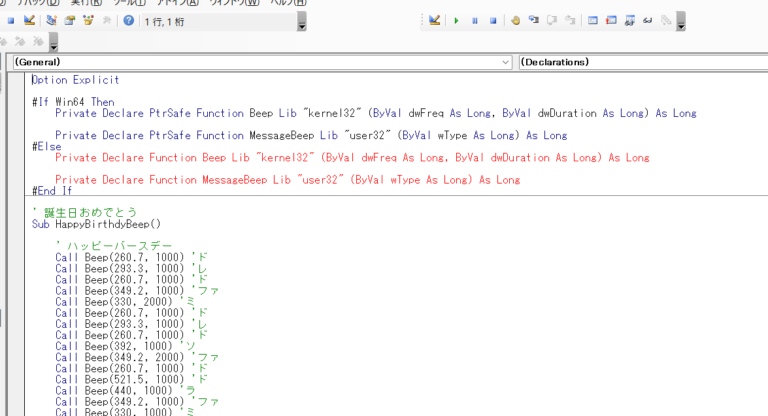The height and width of the screenshot is (416, 768).
Task: Open the Properties window icon
Action: point(69,20)
